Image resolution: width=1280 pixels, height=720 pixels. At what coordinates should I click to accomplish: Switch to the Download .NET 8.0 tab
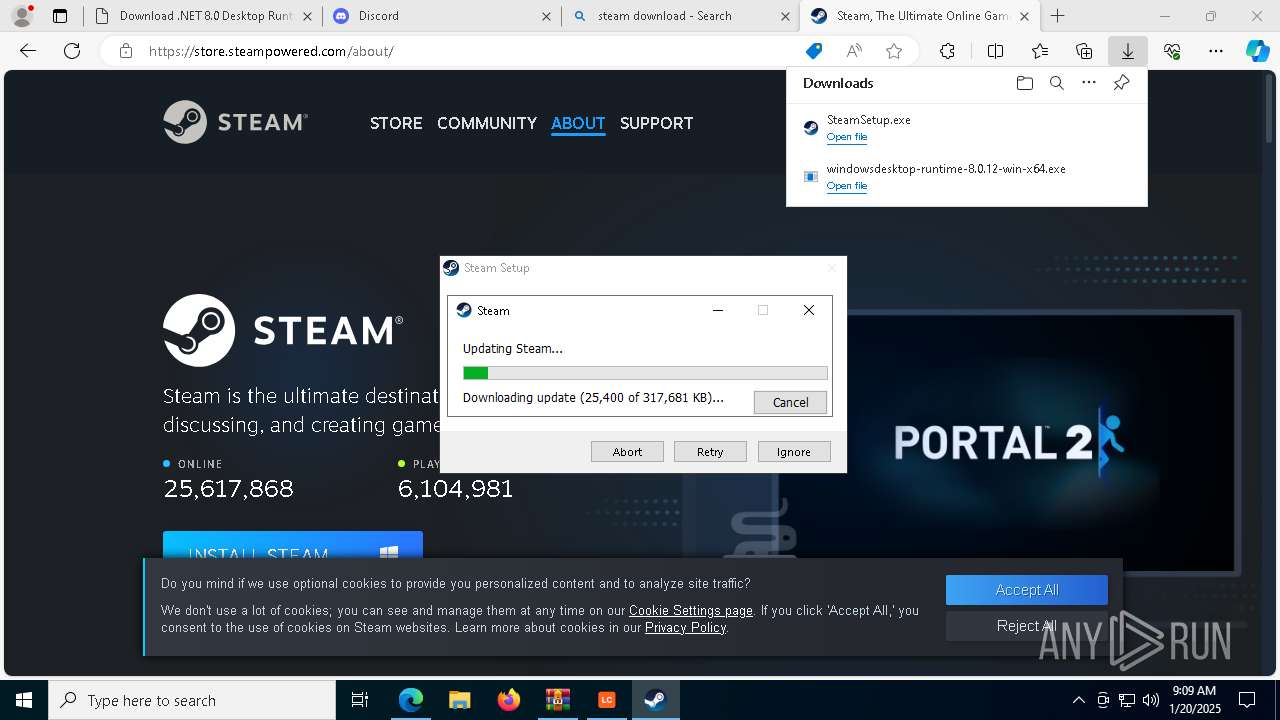tap(203, 16)
